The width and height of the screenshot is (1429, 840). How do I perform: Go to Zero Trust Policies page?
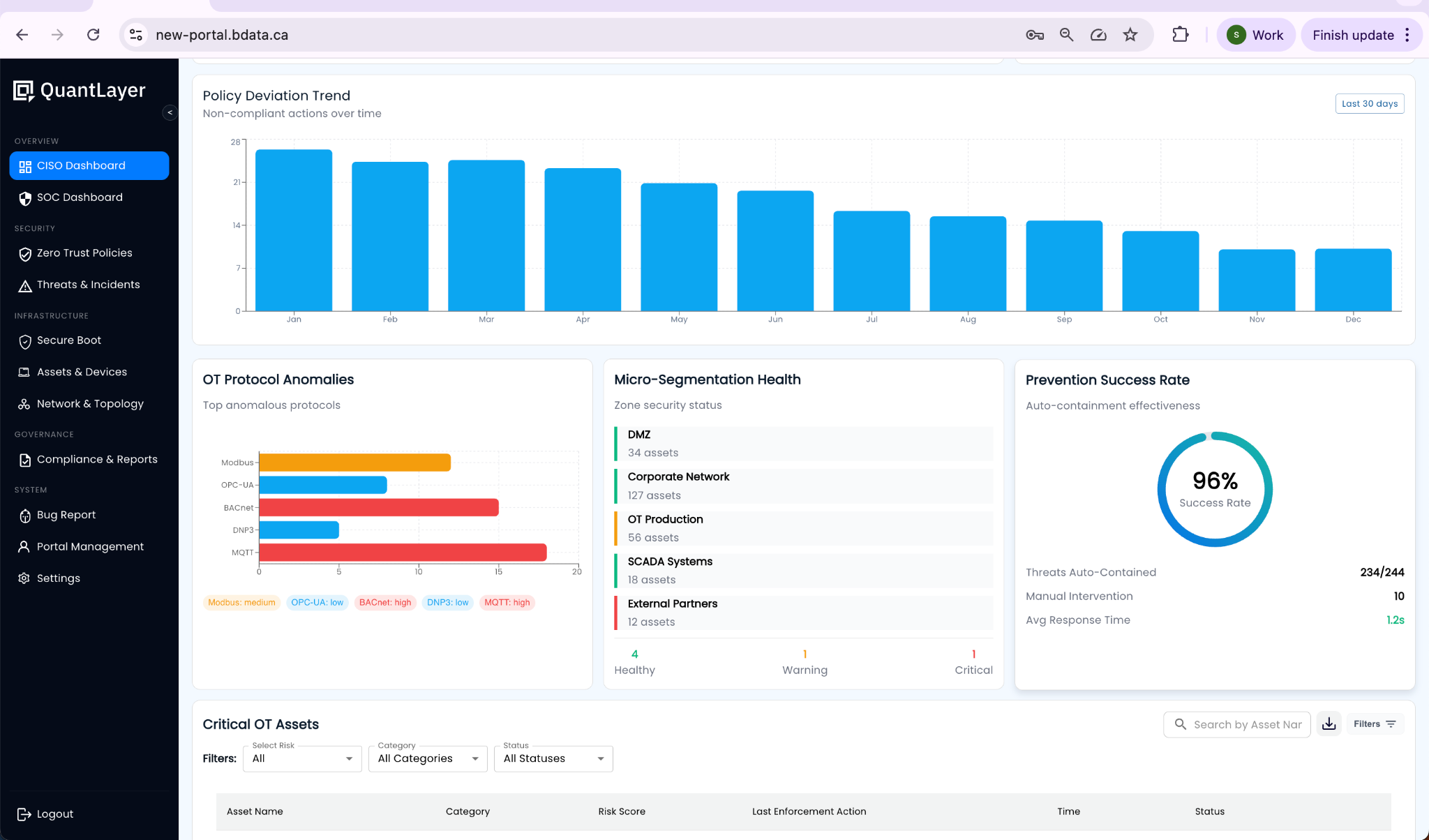click(84, 253)
